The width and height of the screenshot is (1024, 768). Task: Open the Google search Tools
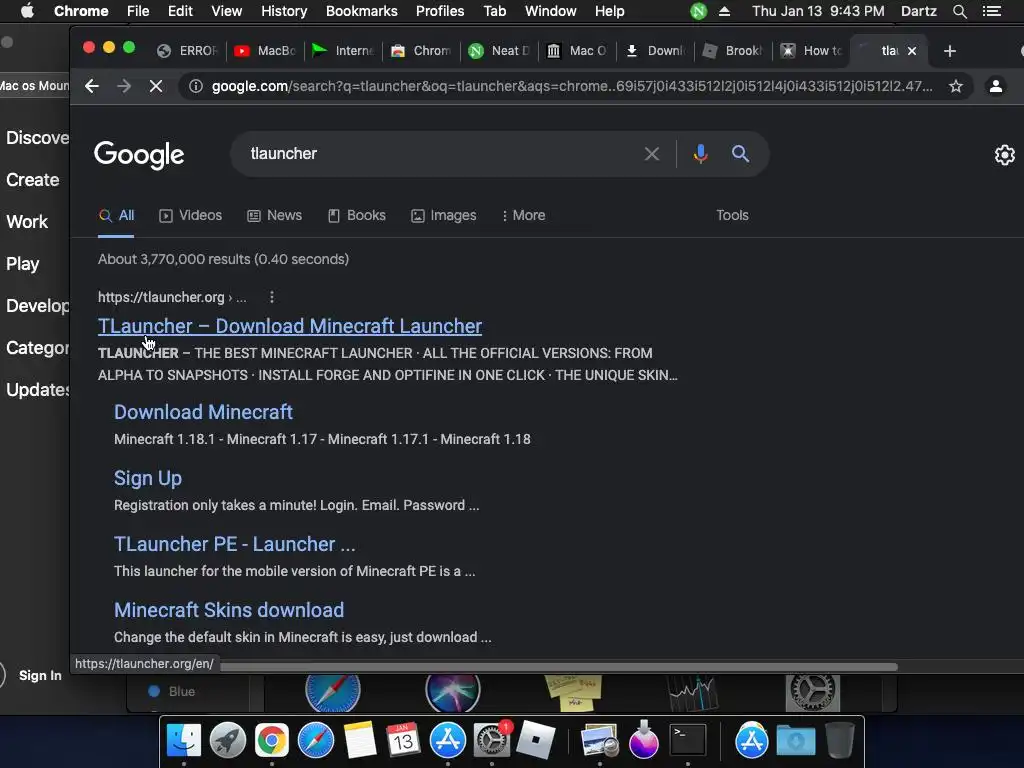pos(732,216)
